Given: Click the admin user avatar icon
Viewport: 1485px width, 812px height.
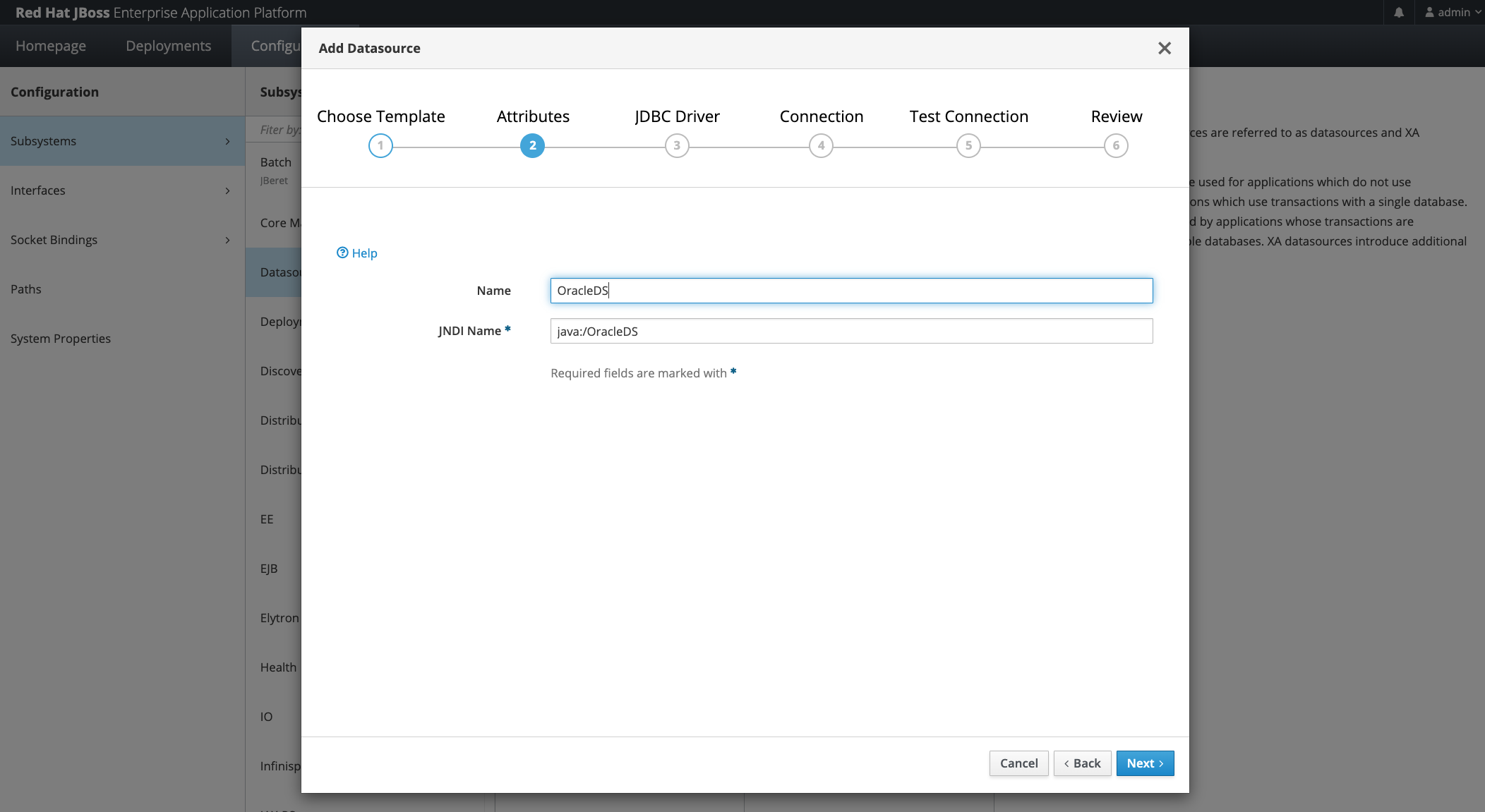Looking at the screenshot, I should [1429, 12].
